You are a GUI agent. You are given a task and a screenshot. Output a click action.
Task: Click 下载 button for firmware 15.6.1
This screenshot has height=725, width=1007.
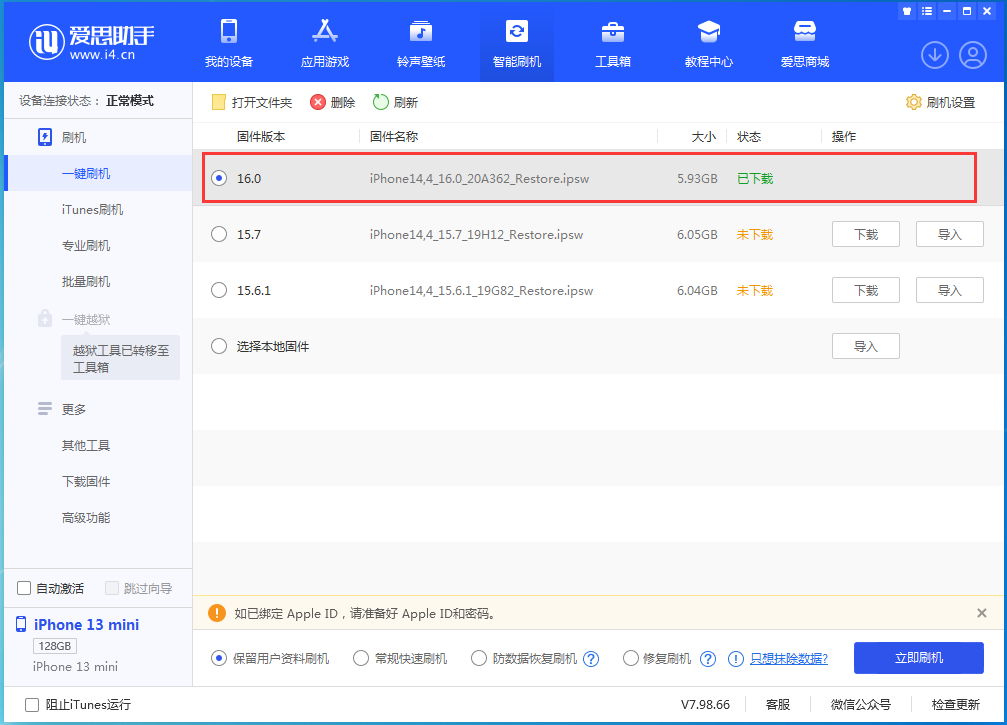[866, 290]
